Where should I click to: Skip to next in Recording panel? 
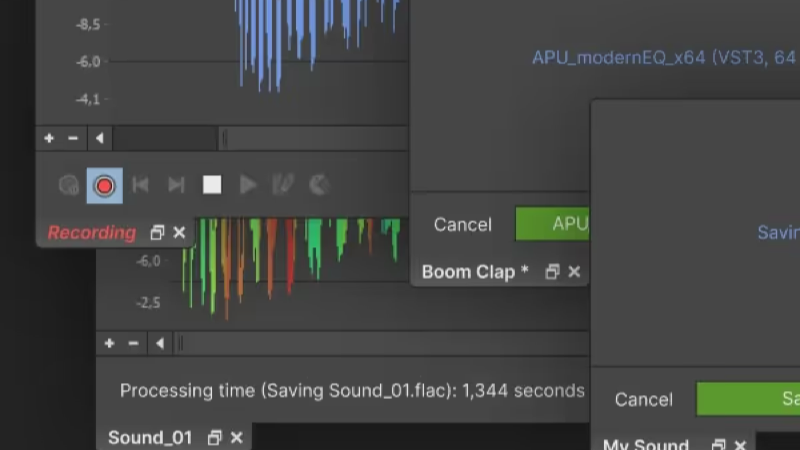(x=176, y=185)
